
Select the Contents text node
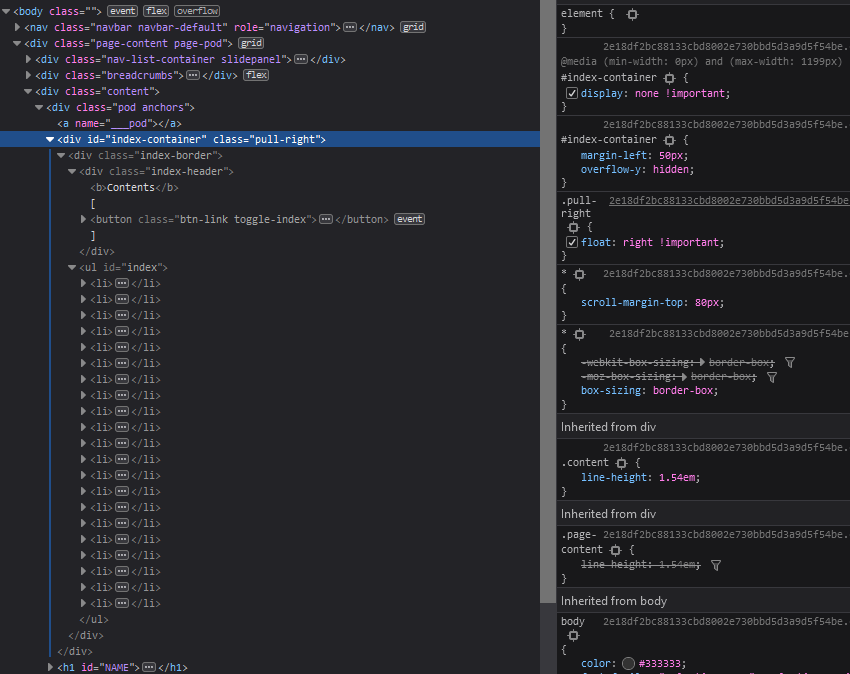click(131, 188)
